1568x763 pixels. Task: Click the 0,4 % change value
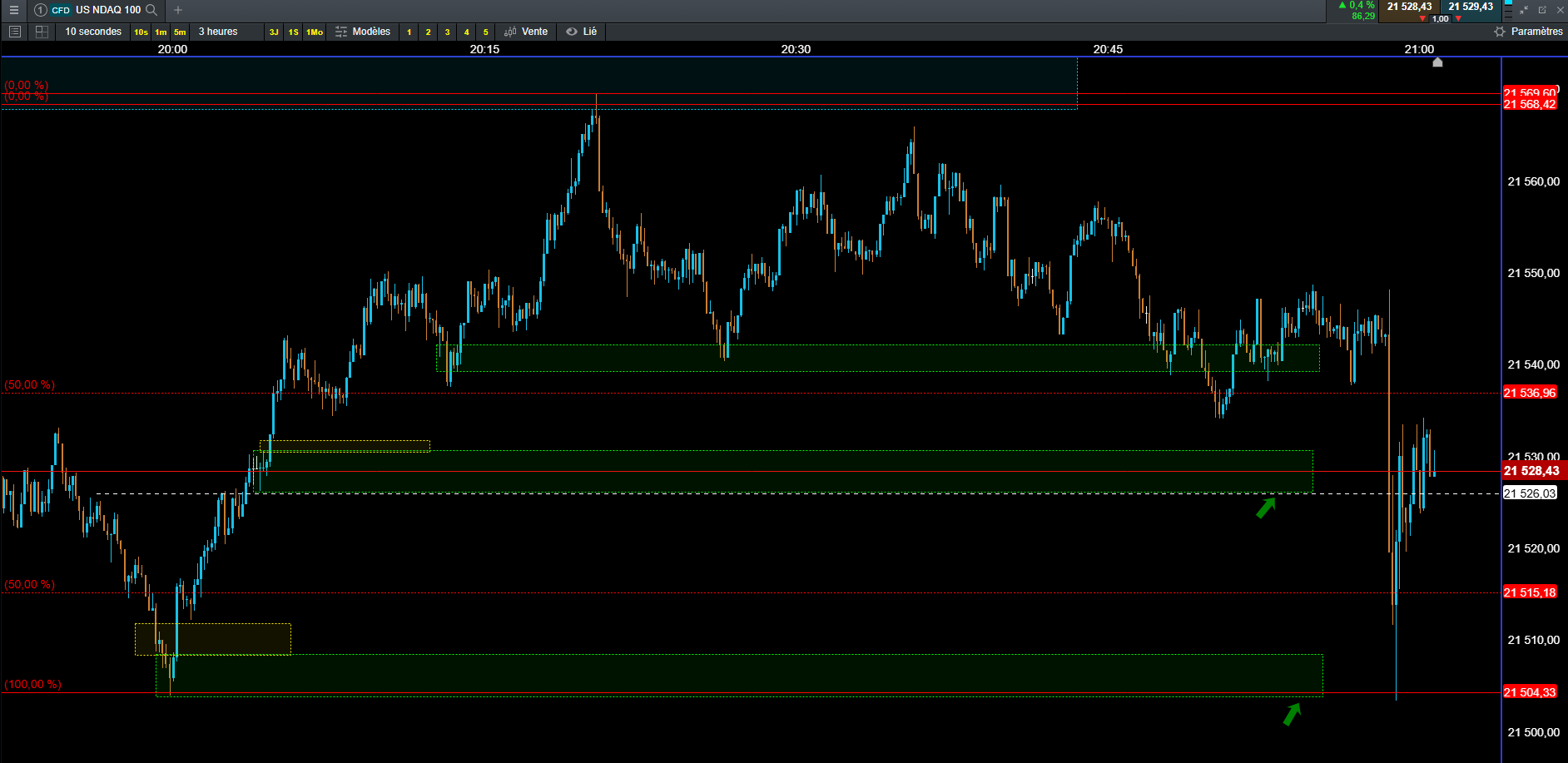(1362, 5)
